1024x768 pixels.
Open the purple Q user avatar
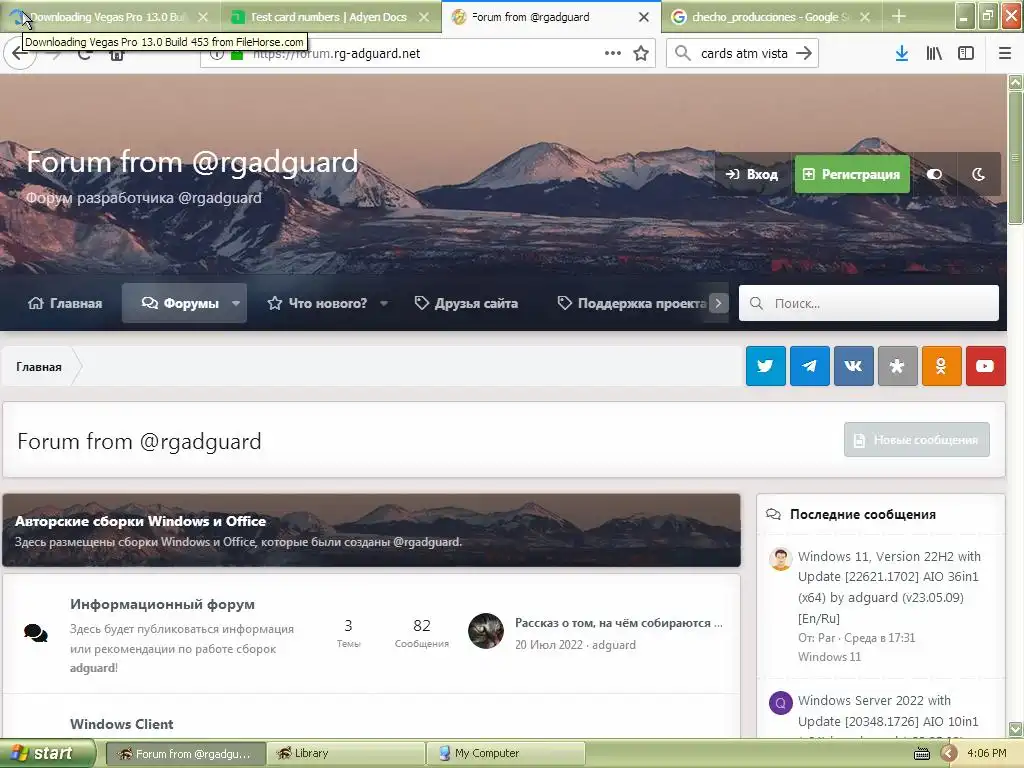[780, 703]
